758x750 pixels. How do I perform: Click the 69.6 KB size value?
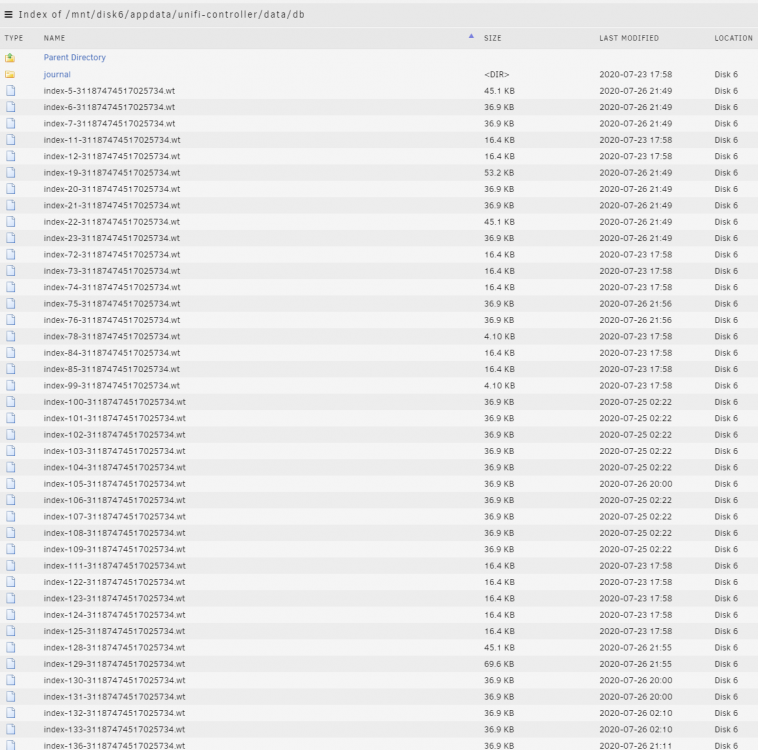[499, 664]
